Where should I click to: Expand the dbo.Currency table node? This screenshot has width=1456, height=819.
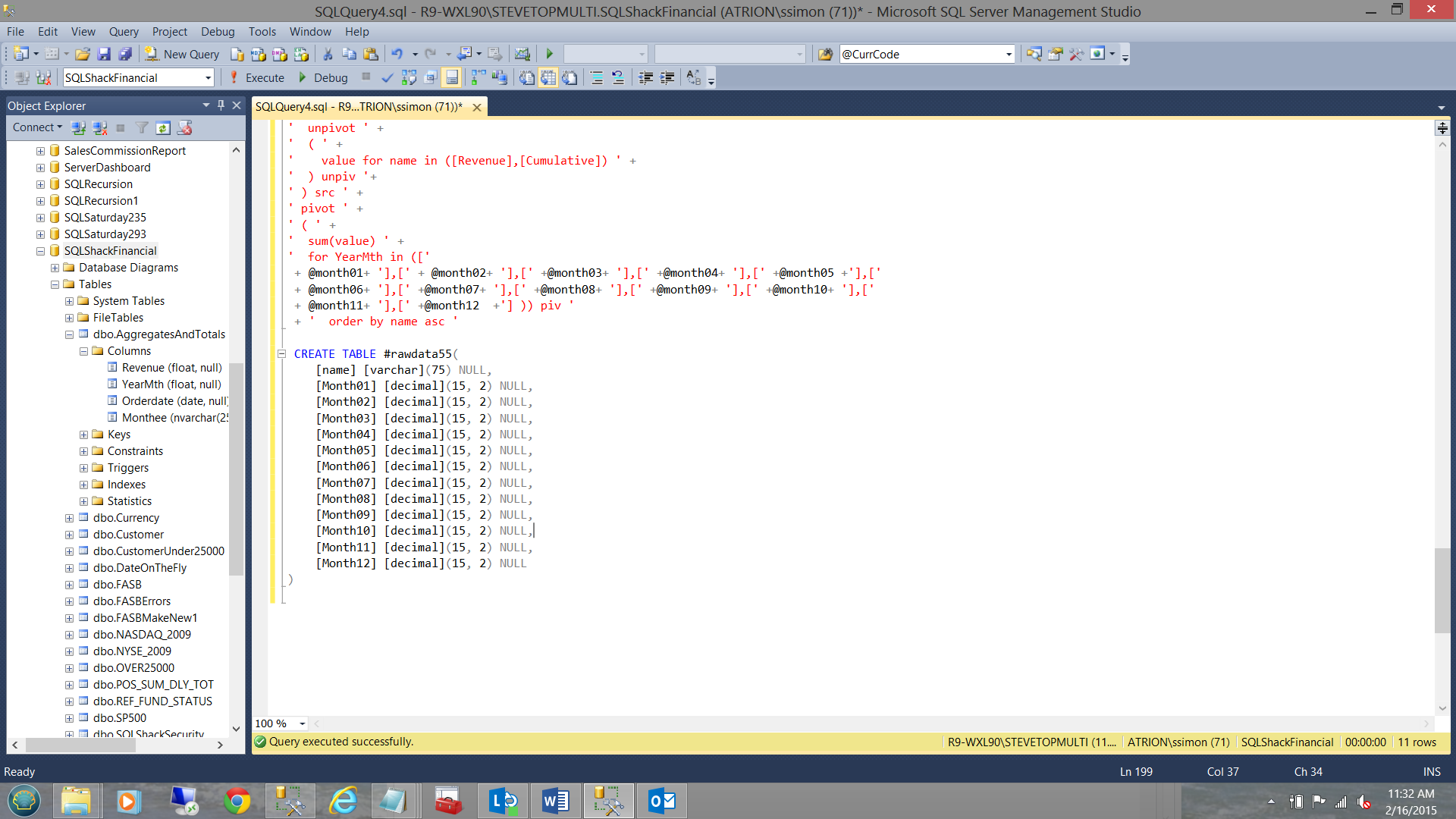click(69, 518)
